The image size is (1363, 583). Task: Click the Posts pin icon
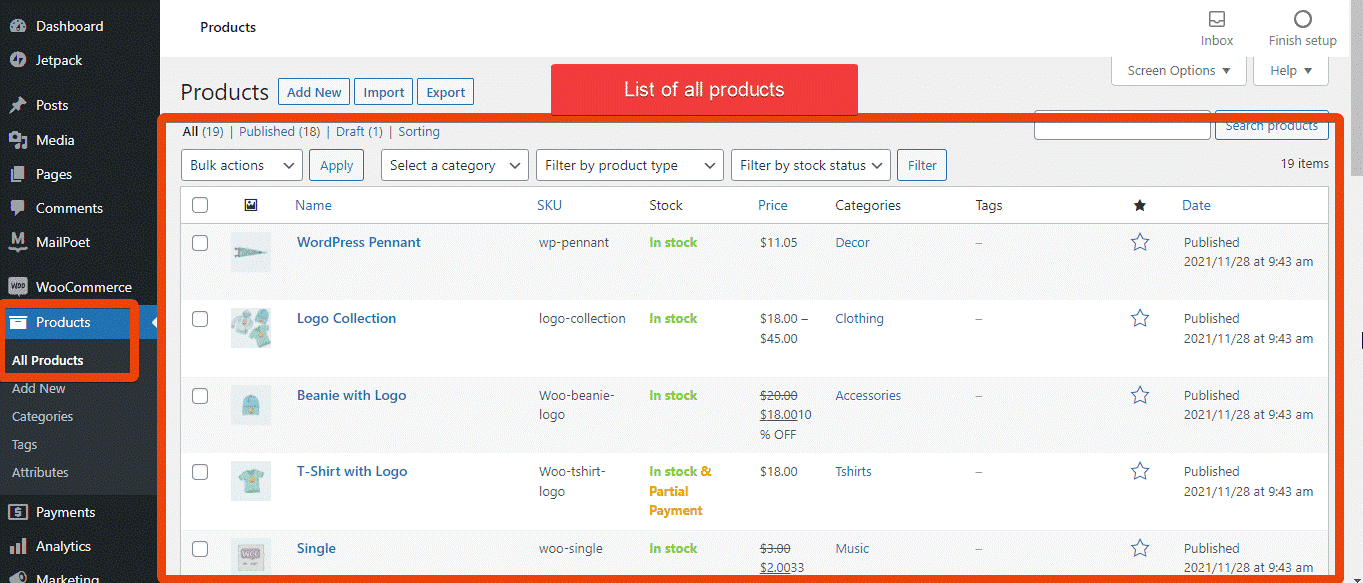click(x=18, y=105)
